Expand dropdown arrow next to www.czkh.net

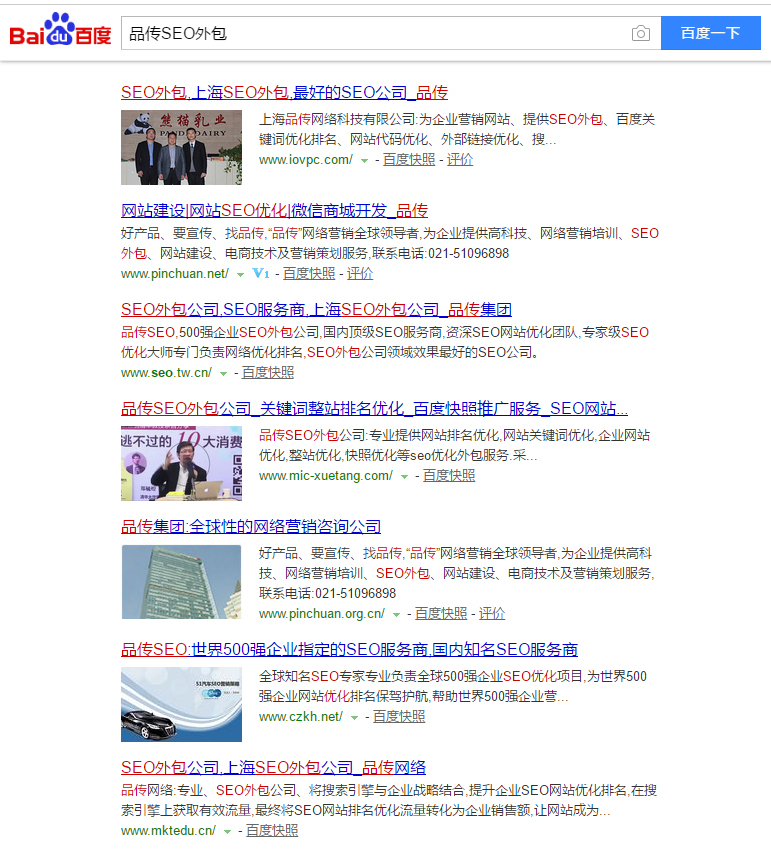tap(354, 717)
